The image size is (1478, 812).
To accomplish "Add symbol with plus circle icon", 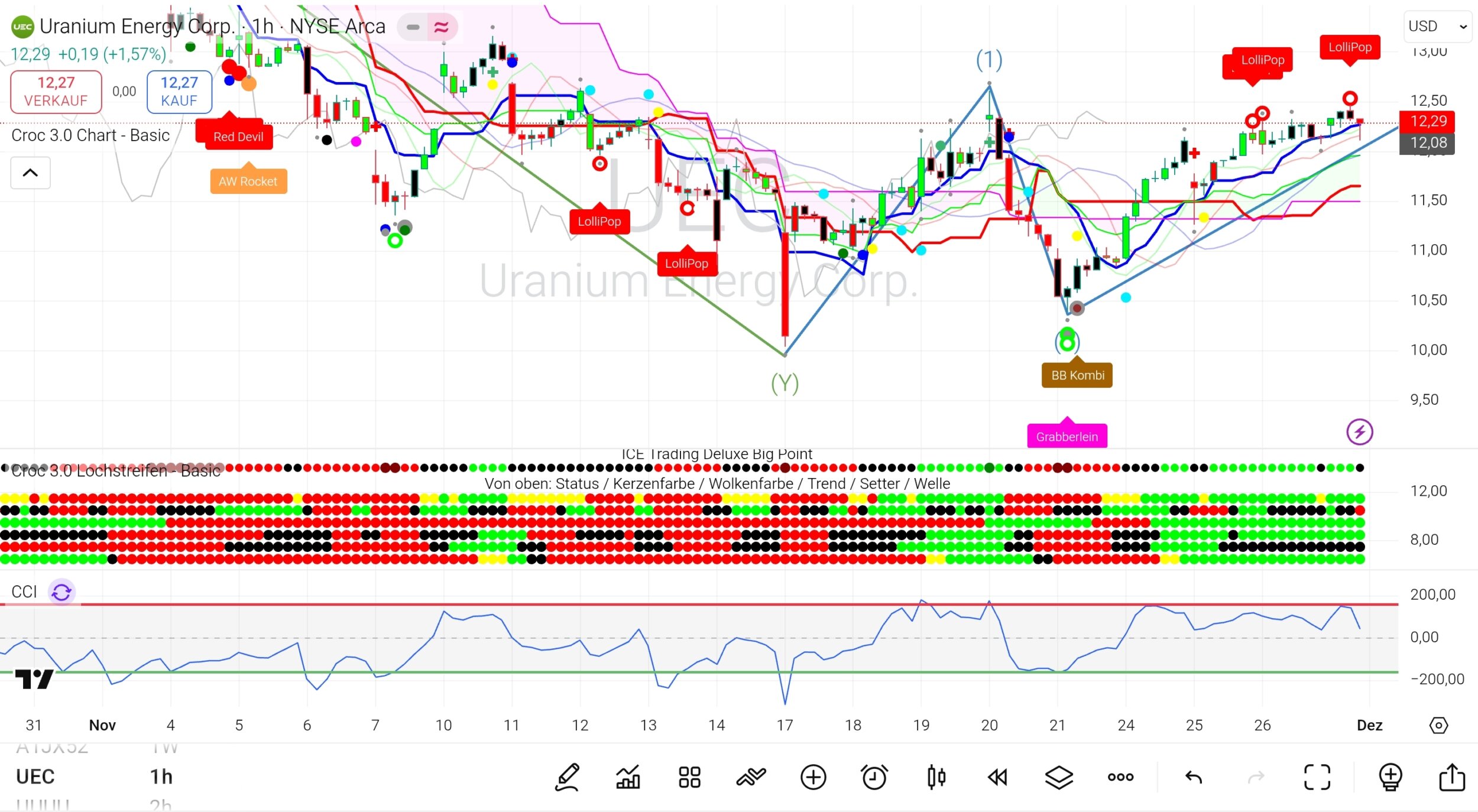I will (x=813, y=777).
